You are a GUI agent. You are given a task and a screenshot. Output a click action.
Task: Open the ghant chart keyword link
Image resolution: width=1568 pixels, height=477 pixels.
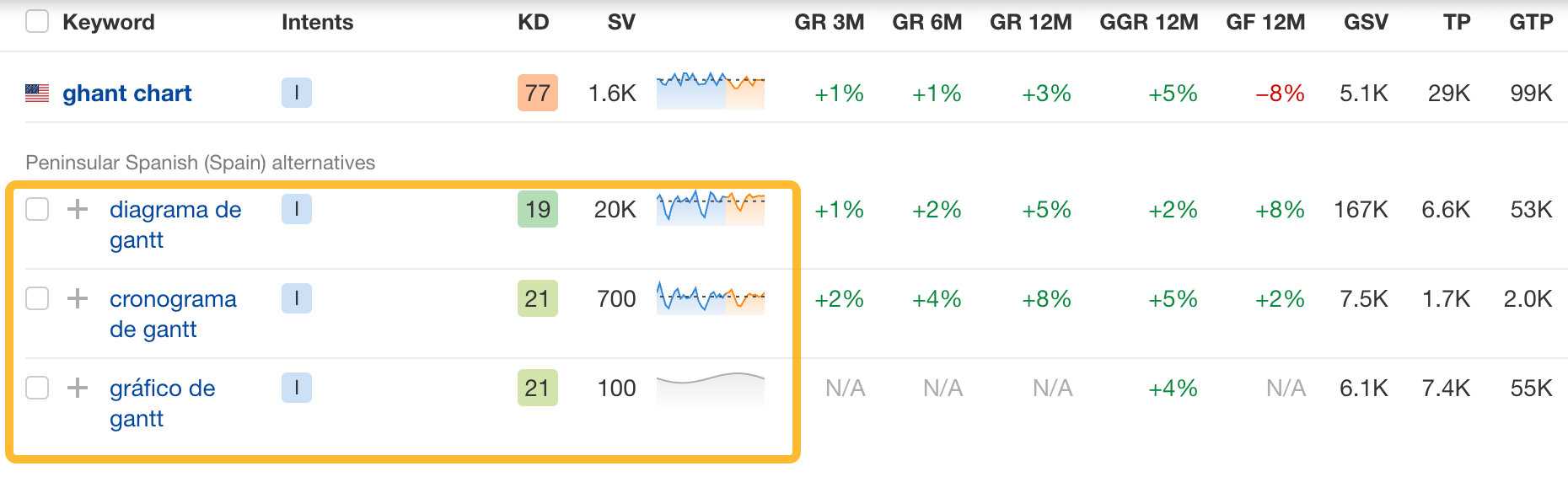127,94
